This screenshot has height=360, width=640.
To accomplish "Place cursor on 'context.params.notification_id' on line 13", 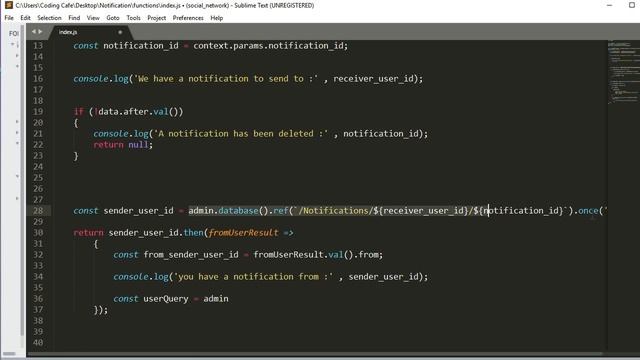I will point(269,46).
